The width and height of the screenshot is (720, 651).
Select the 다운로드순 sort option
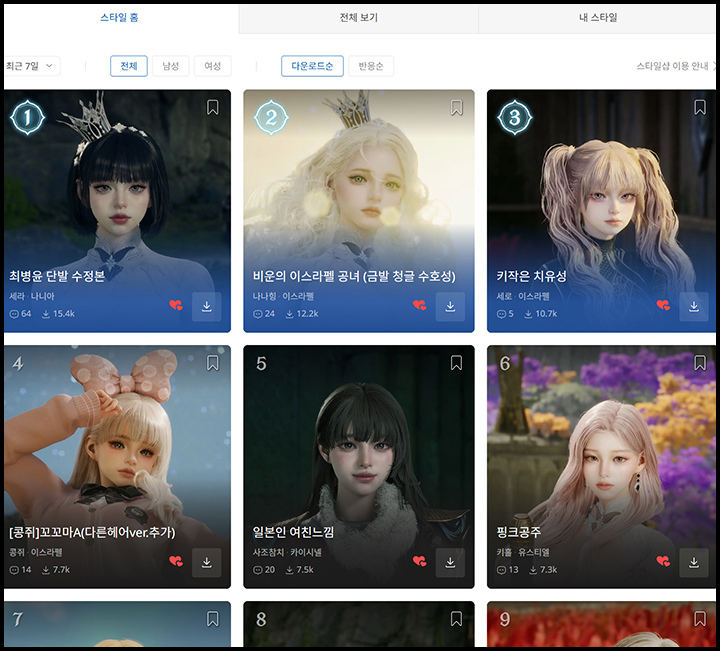tap(312, 66)
